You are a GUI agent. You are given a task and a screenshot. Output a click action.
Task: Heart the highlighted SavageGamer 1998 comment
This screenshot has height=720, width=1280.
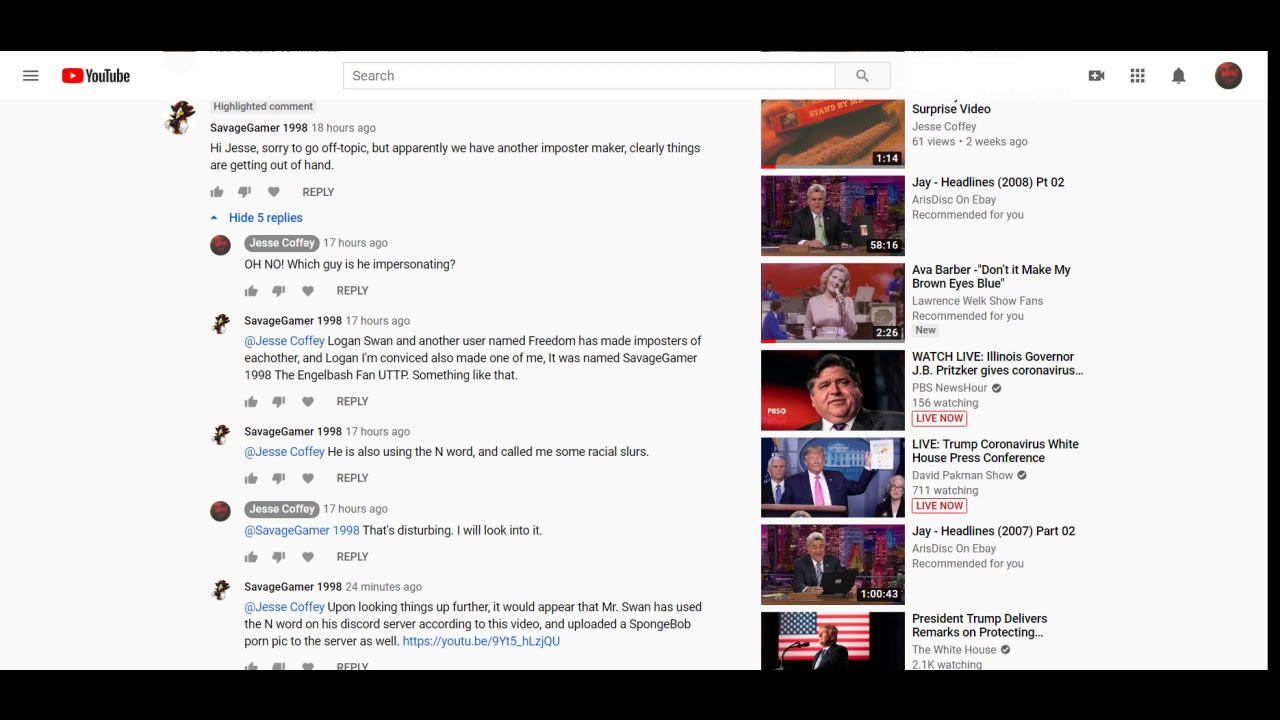273,192
